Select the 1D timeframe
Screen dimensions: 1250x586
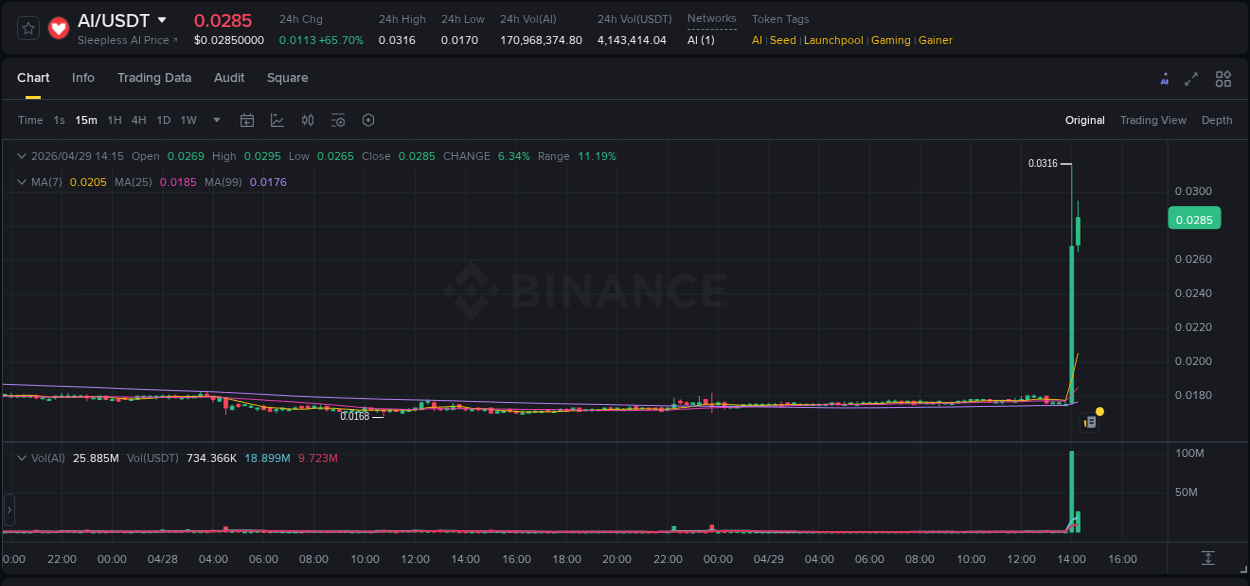pyautogui.click(x=163, y=120)
